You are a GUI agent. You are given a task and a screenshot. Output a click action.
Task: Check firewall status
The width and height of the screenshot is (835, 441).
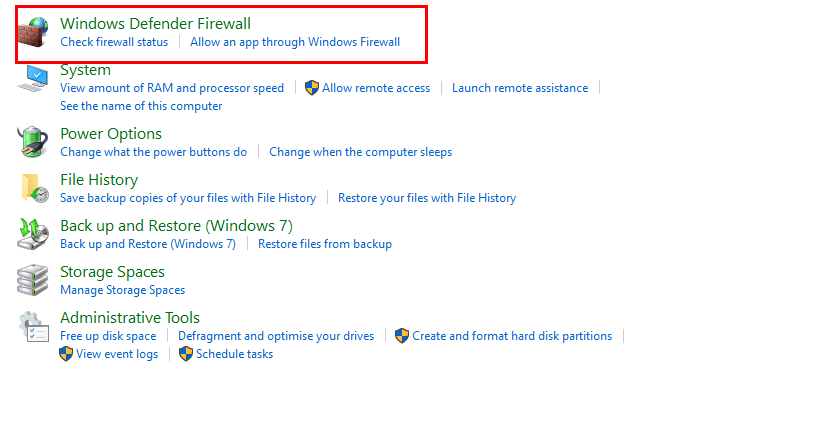114,42
